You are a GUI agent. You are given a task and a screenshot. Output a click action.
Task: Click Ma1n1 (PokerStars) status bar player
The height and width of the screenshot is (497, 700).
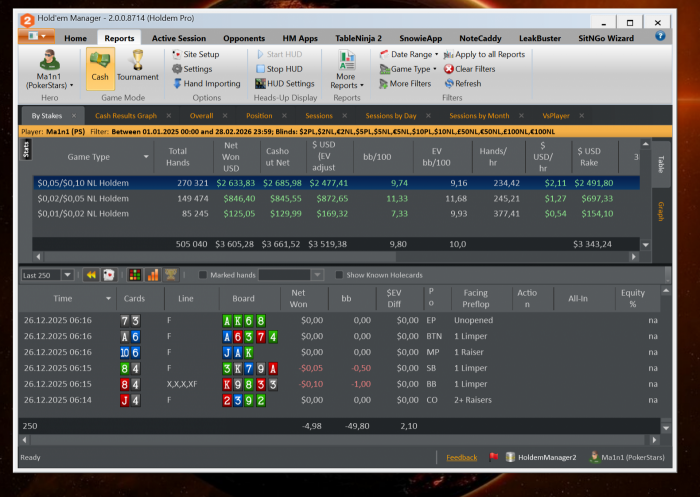pos(627,457)
